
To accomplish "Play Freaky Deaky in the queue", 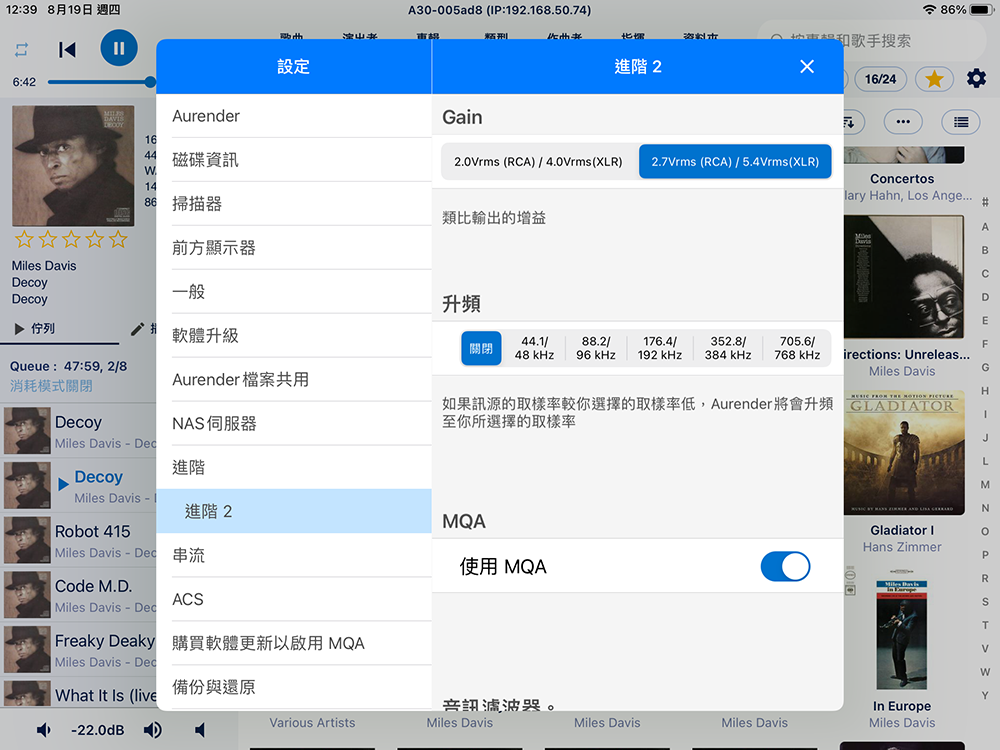I will tap(78, 650).
